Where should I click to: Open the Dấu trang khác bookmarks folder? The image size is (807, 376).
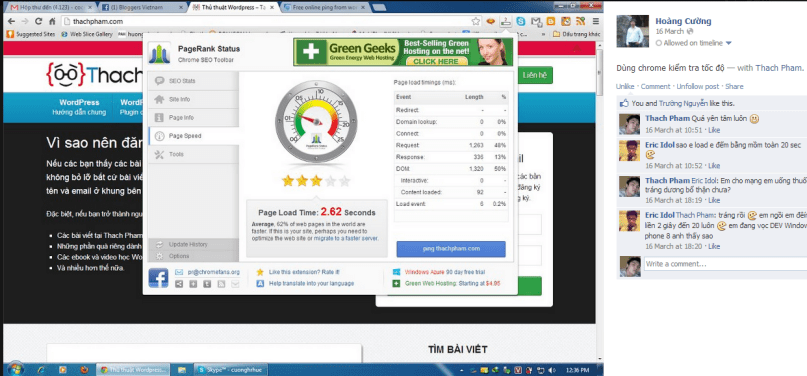pyautogui.click(x=577, y=34)
